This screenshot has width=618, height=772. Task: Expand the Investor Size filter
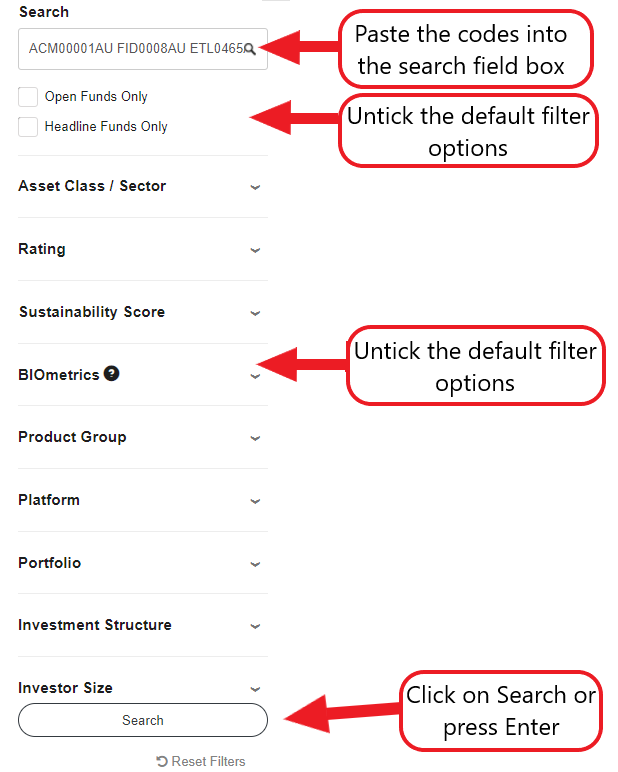tap(255, 689)
